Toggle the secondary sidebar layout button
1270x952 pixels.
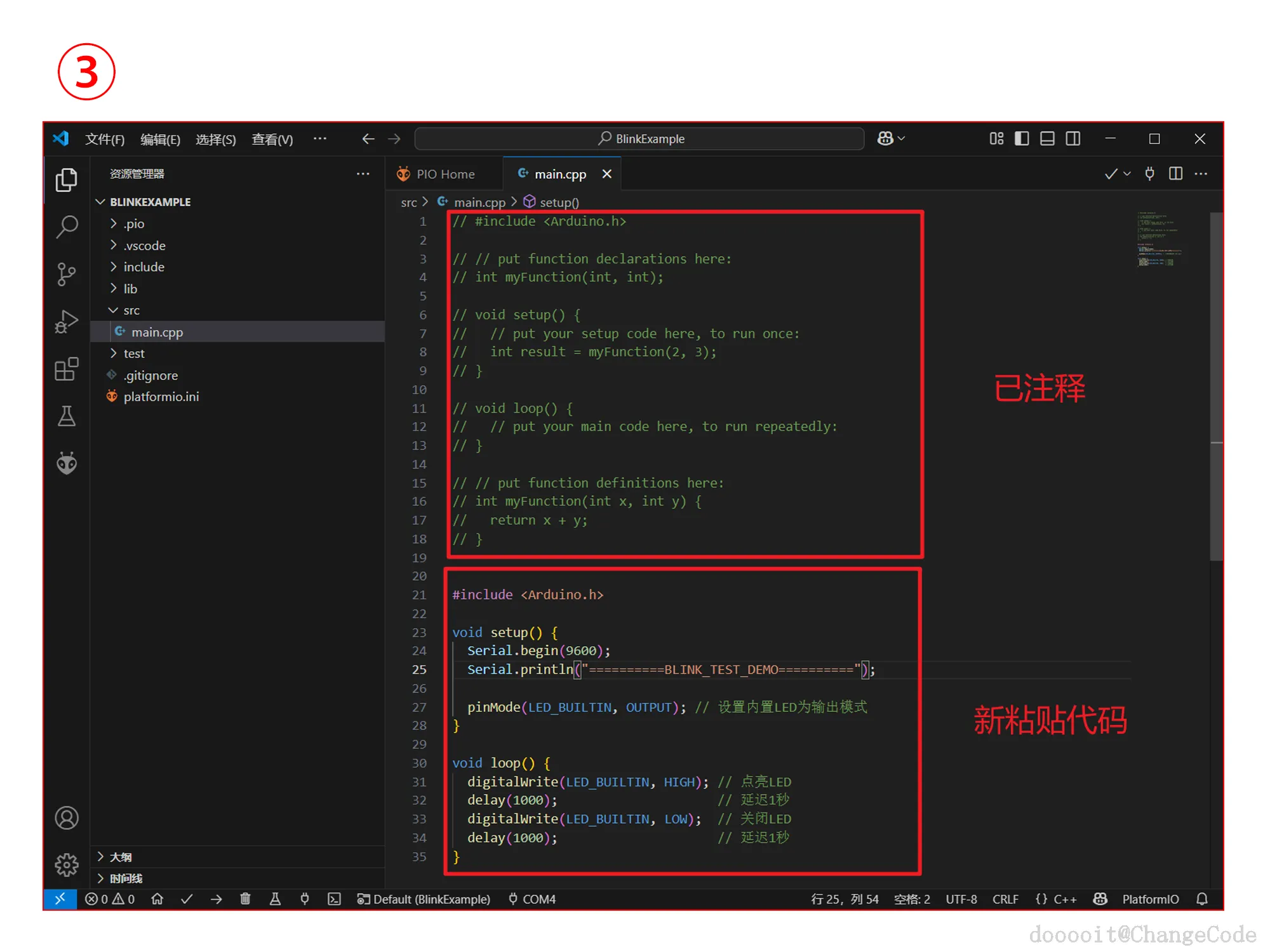1073,138
